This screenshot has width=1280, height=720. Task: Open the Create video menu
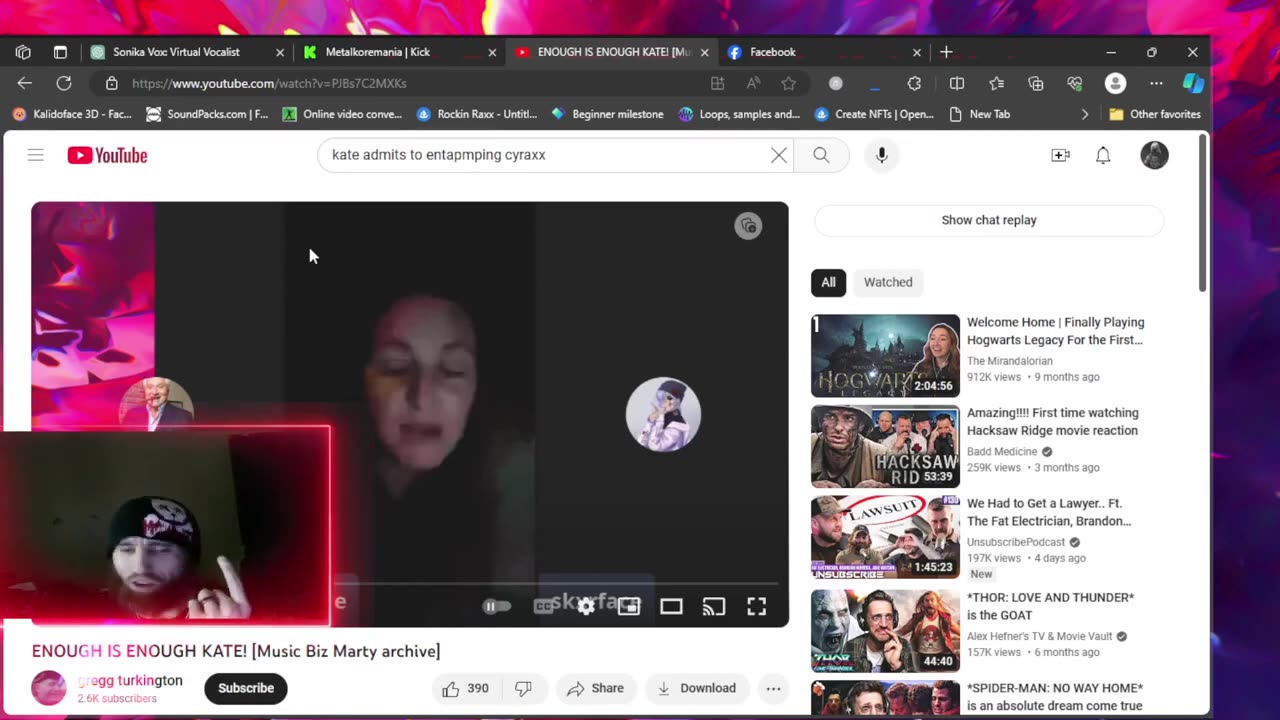pyautogui.click(x=1060, y=155)
